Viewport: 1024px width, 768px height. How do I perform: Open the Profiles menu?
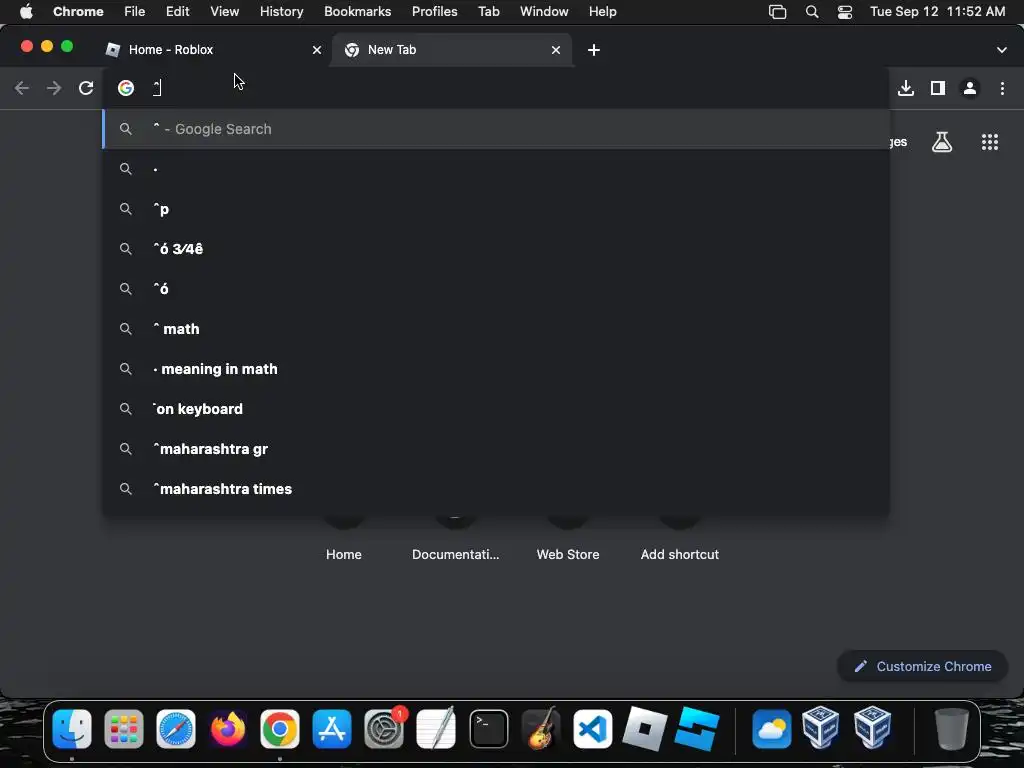(434, 12)
